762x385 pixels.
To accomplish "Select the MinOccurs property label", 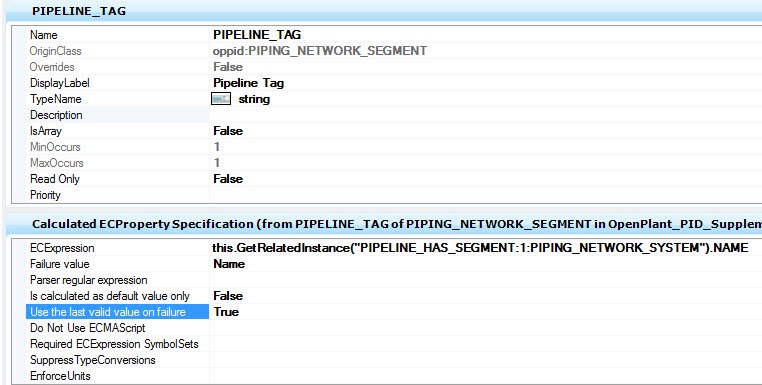I will point(55,147).
